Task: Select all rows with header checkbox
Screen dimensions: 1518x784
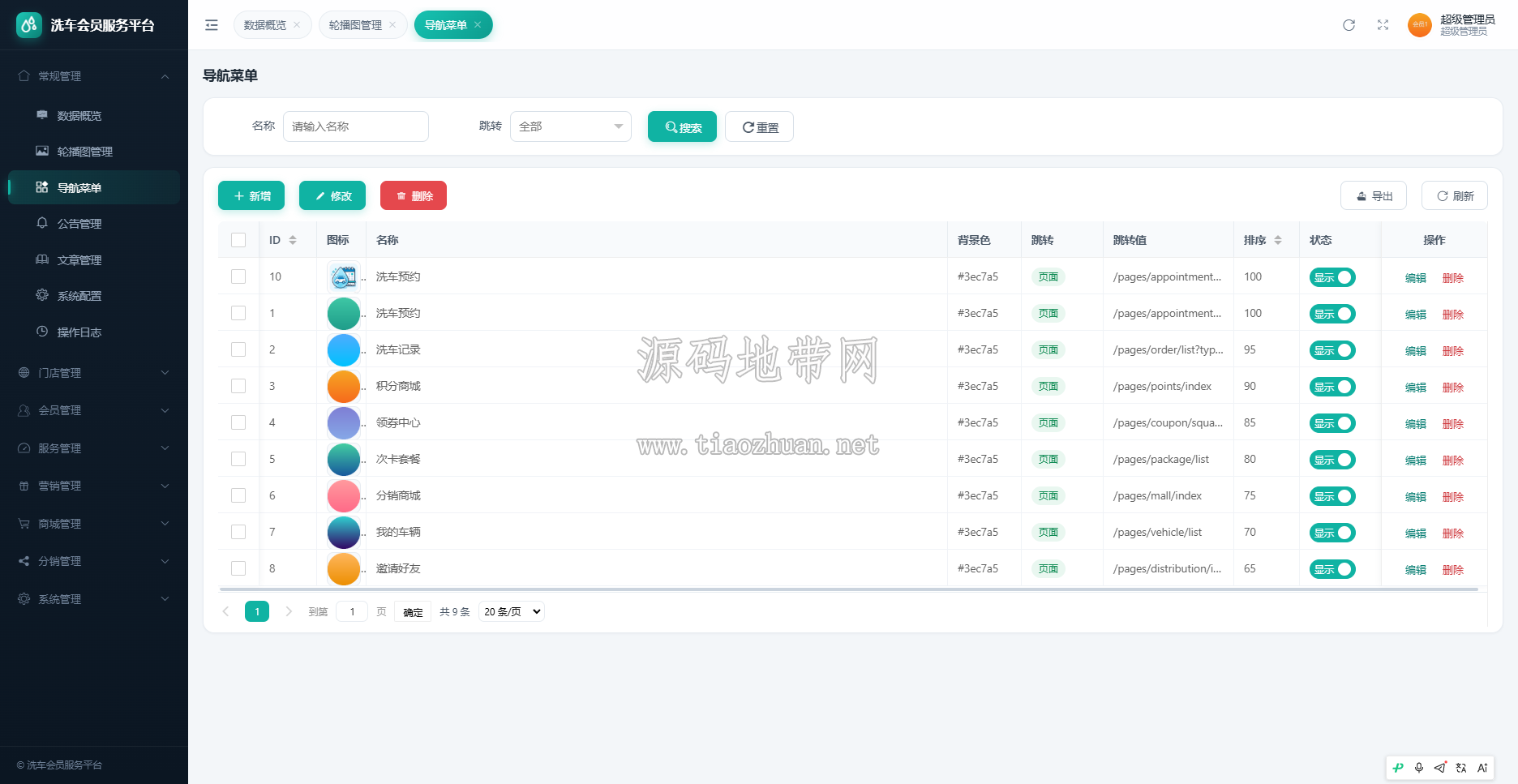Action: click(x=238, y=240)
